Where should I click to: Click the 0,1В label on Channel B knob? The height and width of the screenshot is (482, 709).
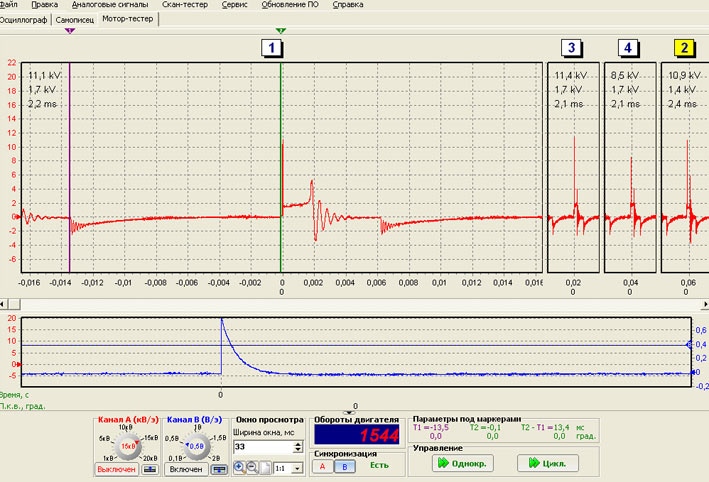click(x=173, y=458)
